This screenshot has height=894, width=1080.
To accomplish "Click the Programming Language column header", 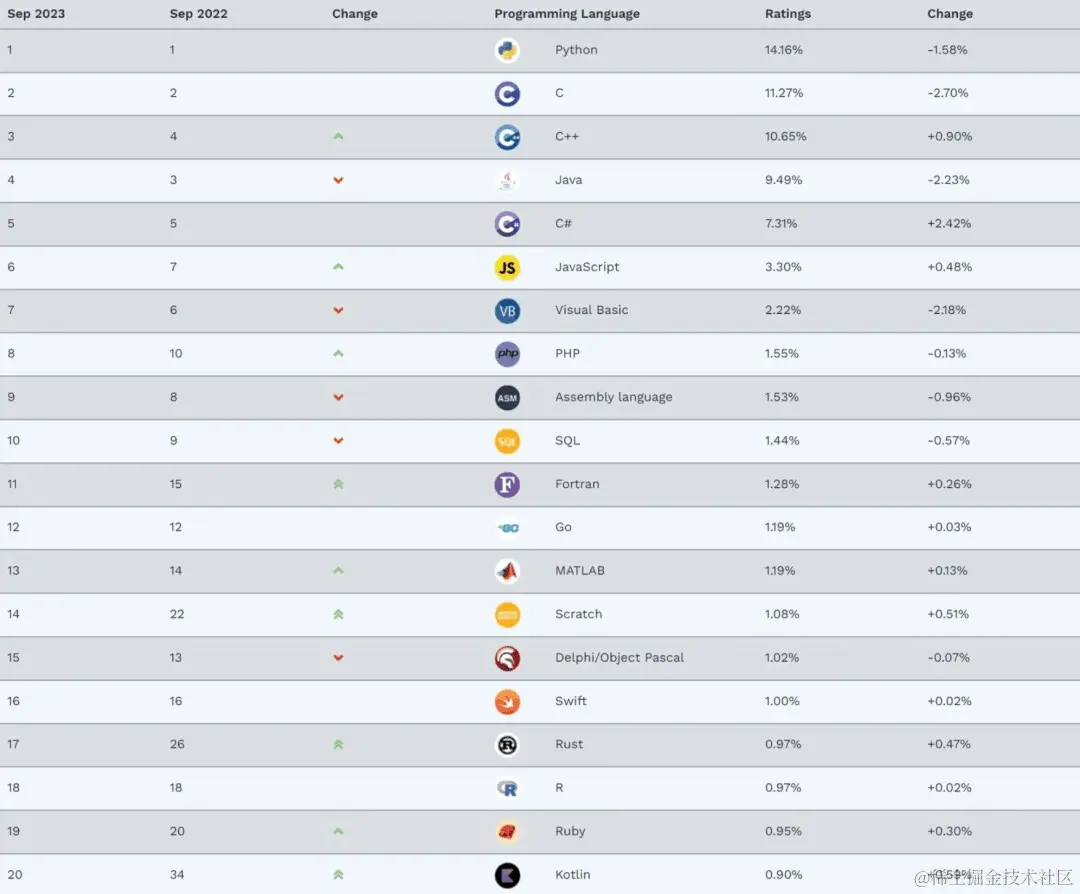I will 566,14.
